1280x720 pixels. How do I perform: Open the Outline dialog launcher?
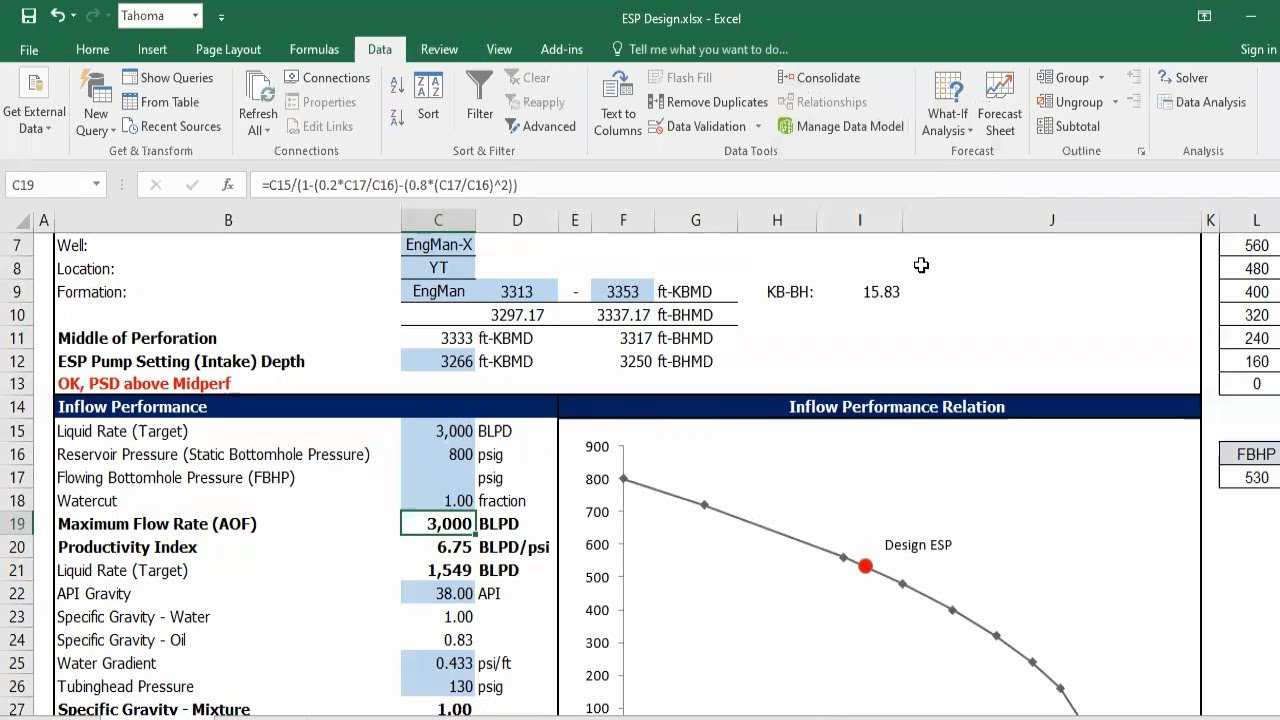1141,151
